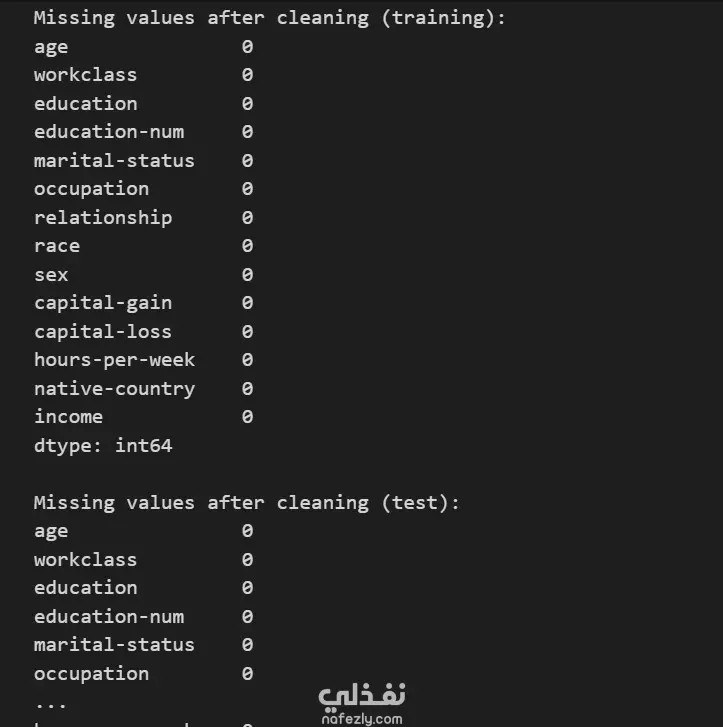Select the capital-gain row label

pos(103,303)
